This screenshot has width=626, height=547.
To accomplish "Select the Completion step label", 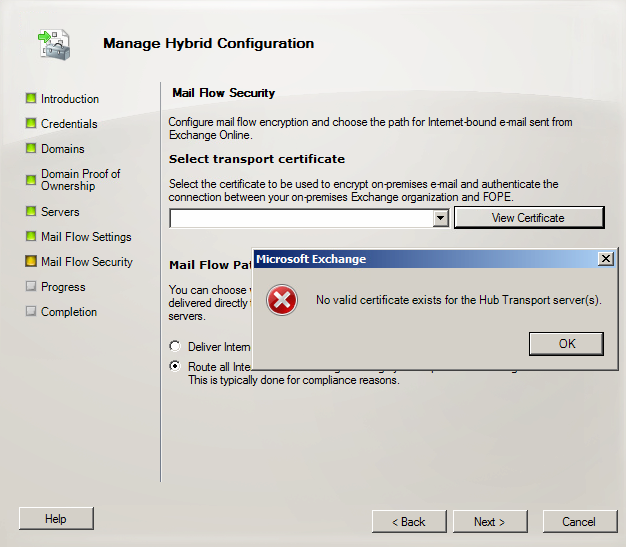I will (x=69, y=312).
